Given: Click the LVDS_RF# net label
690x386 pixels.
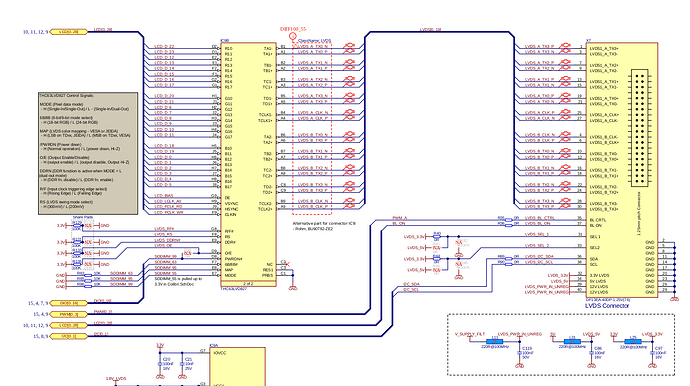Looking at the screenshot, I should [x=164, y=229].
